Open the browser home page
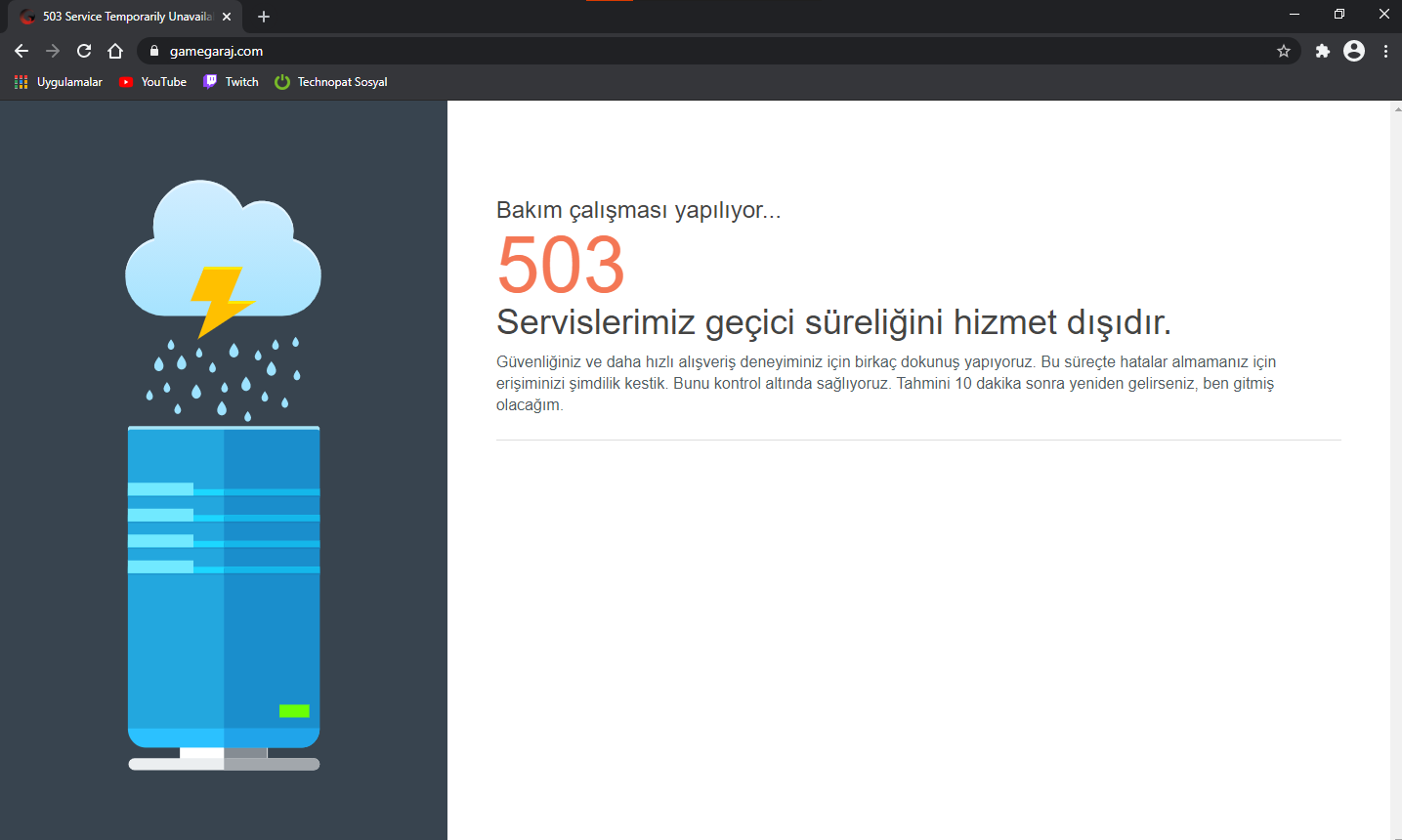 (x=115, y=51)
